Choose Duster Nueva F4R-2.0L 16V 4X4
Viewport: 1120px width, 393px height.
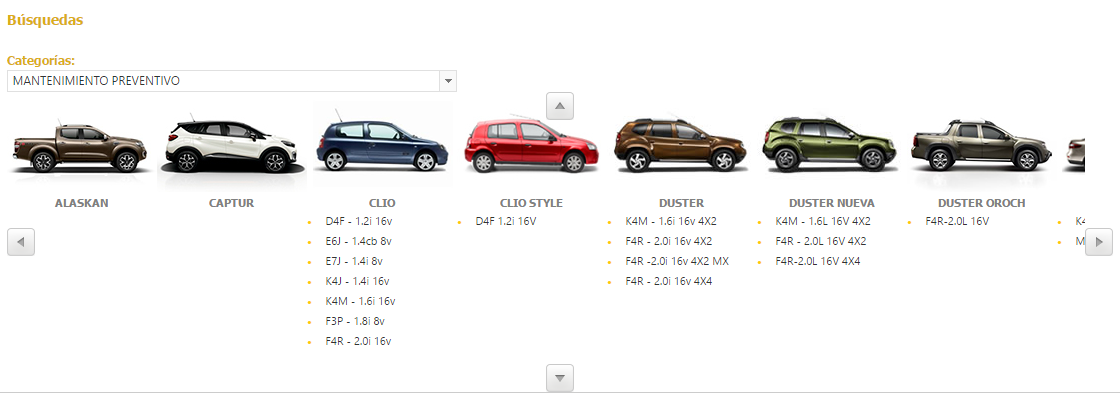(x=818, y=262)
